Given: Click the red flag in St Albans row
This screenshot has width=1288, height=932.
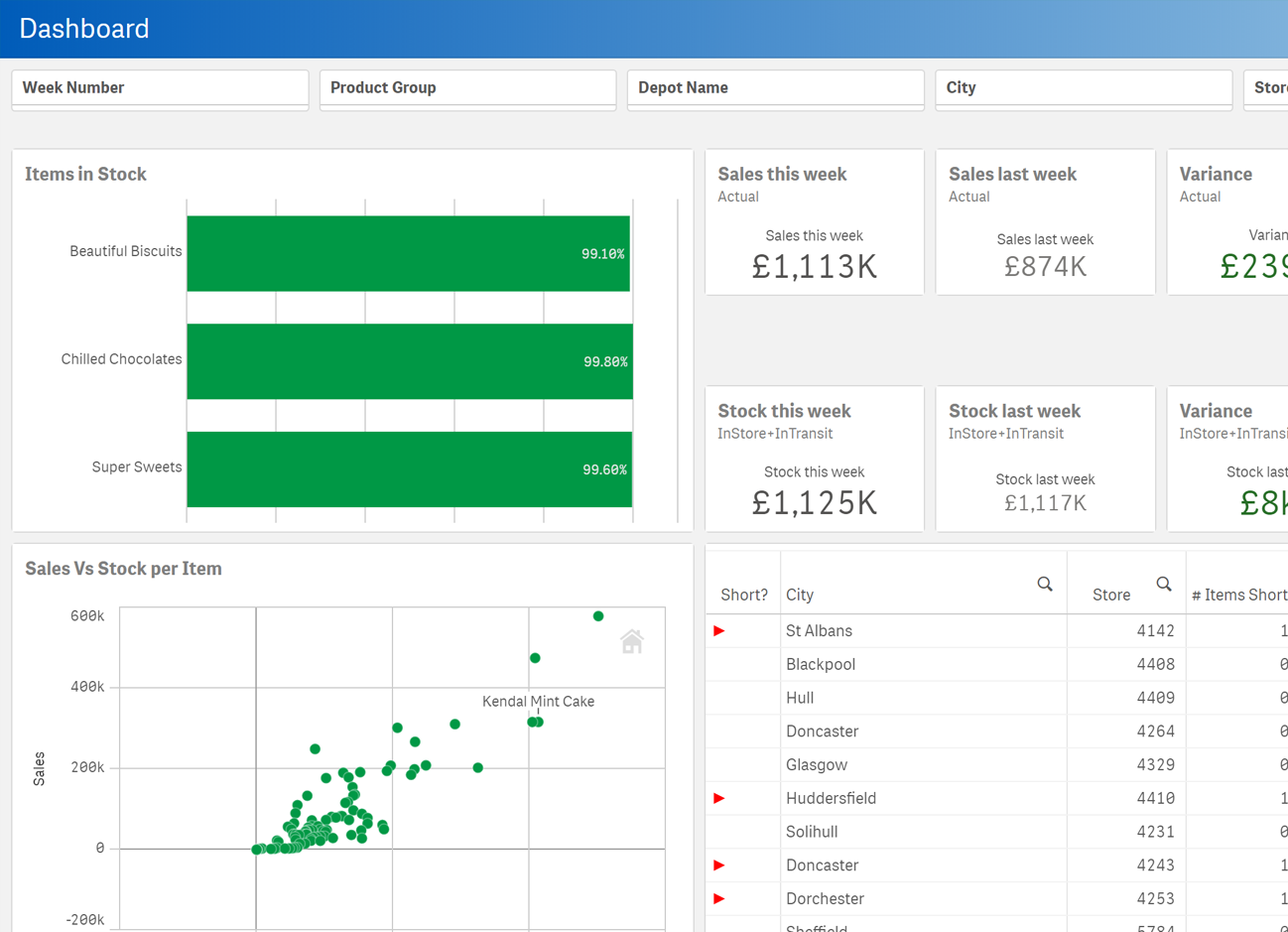Looking at the screenshot, I should click(x=719, y=631).
